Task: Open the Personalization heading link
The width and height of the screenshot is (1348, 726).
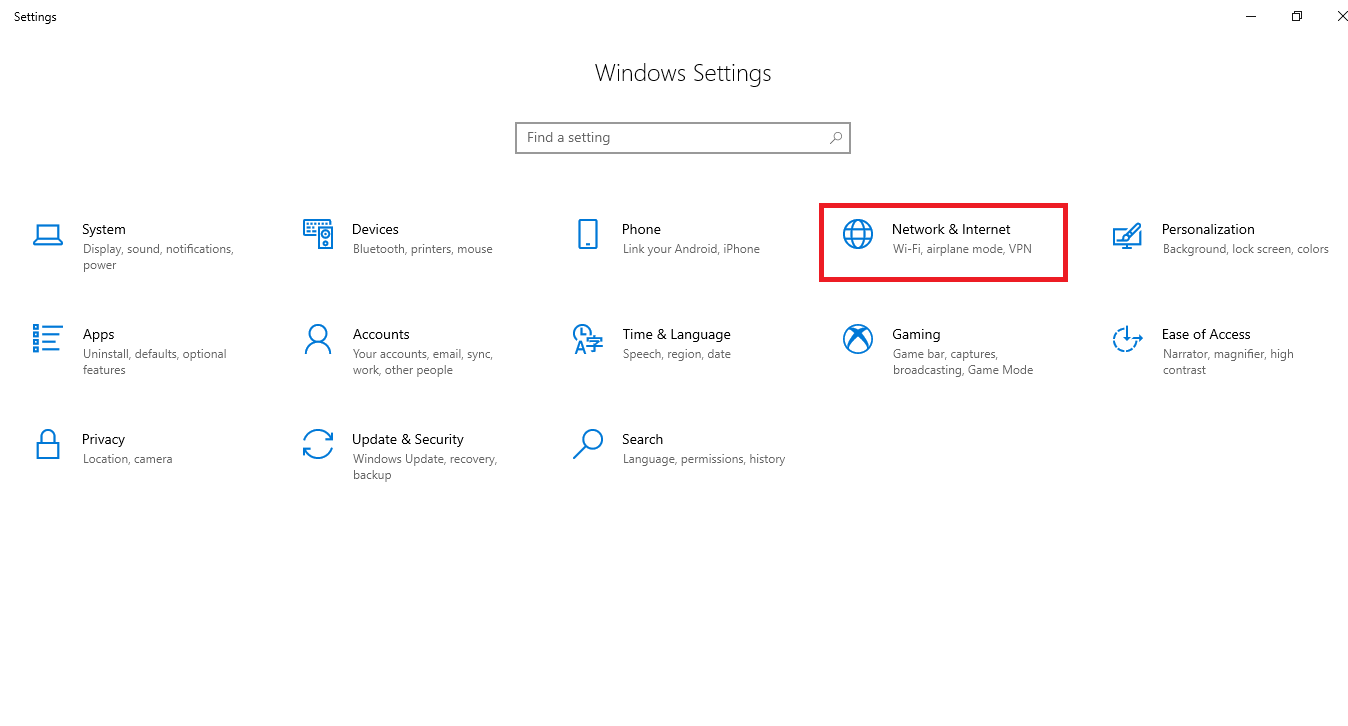Action: [x=1208, y=229]
